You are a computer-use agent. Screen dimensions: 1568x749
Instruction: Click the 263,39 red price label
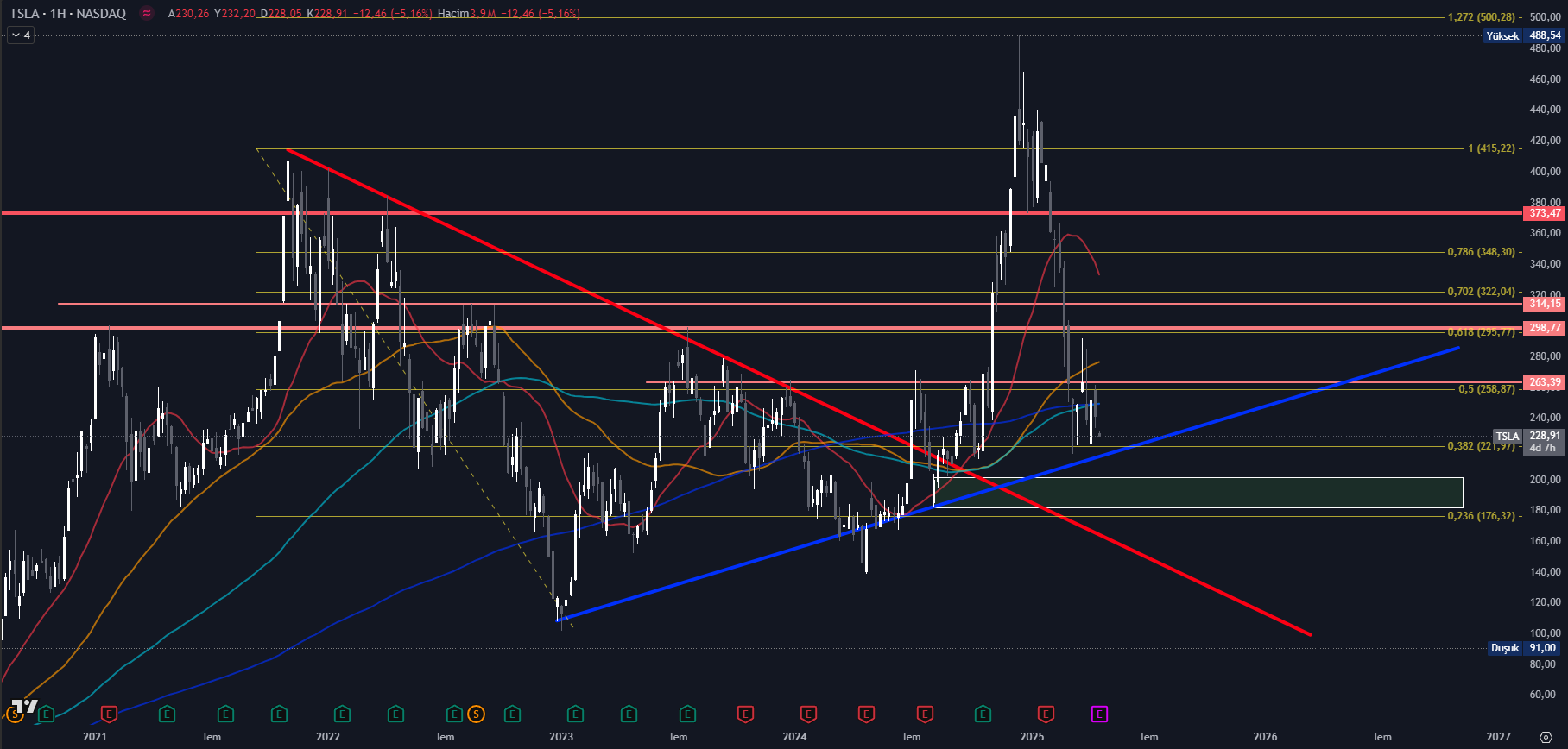coord(1545,382)
